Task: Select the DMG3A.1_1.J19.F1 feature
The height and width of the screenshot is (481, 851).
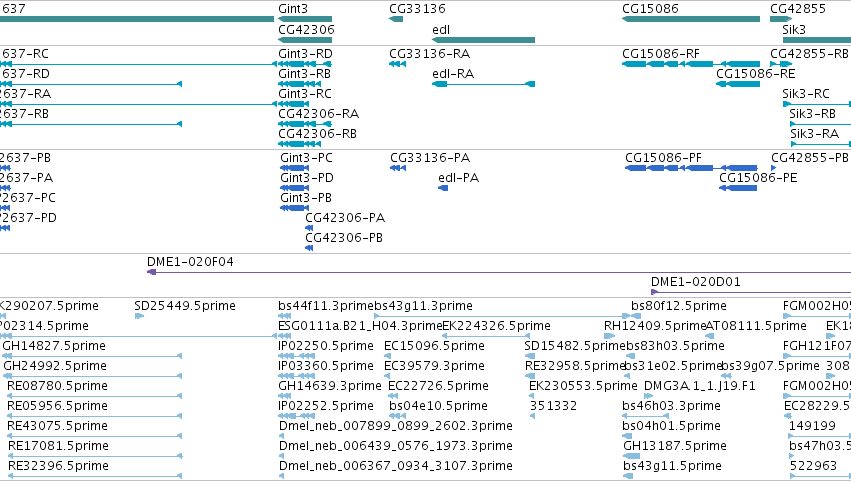Action: (700, 387)
